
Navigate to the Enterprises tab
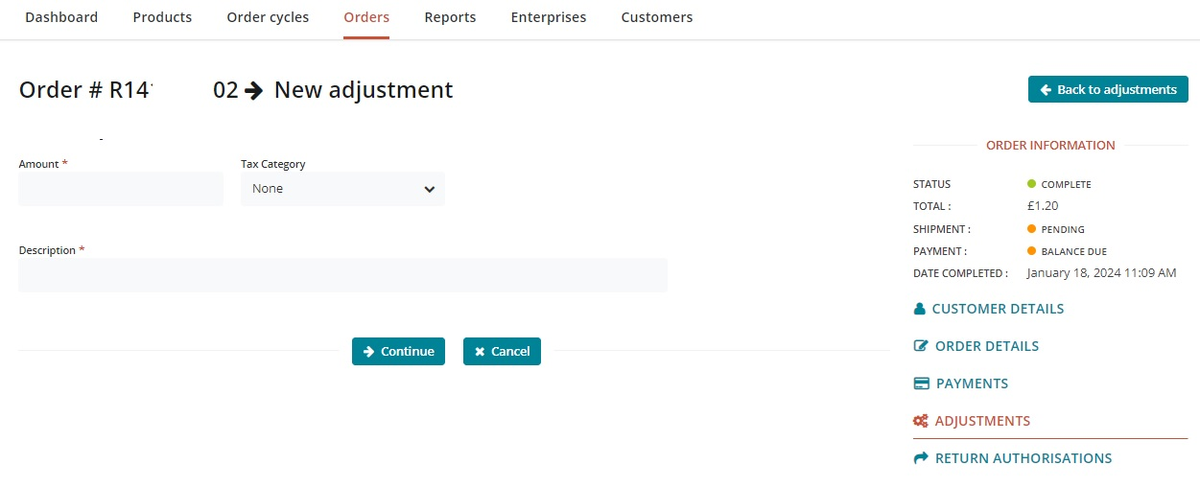point(548,17)
